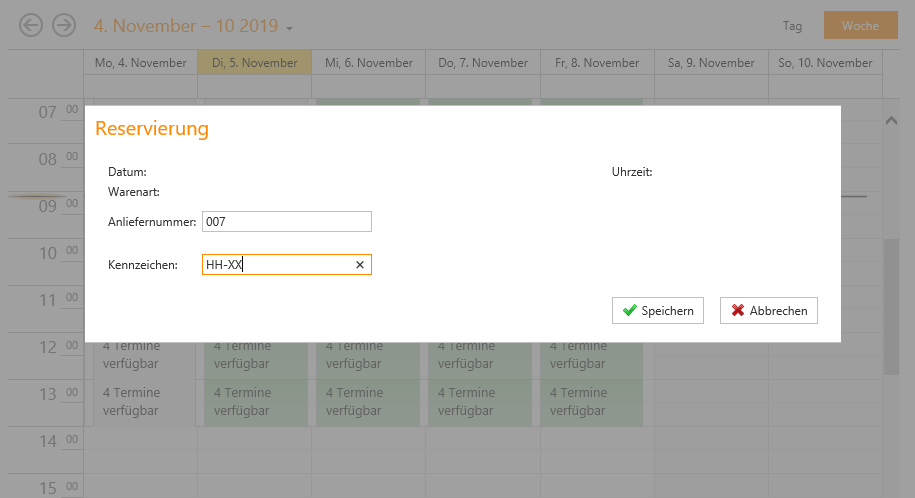Open Wednesday 13:00 slot '4 Termine verfügbar'
Image resolution: width=915 pixels, height=498 pixels.
click(368, 402)
